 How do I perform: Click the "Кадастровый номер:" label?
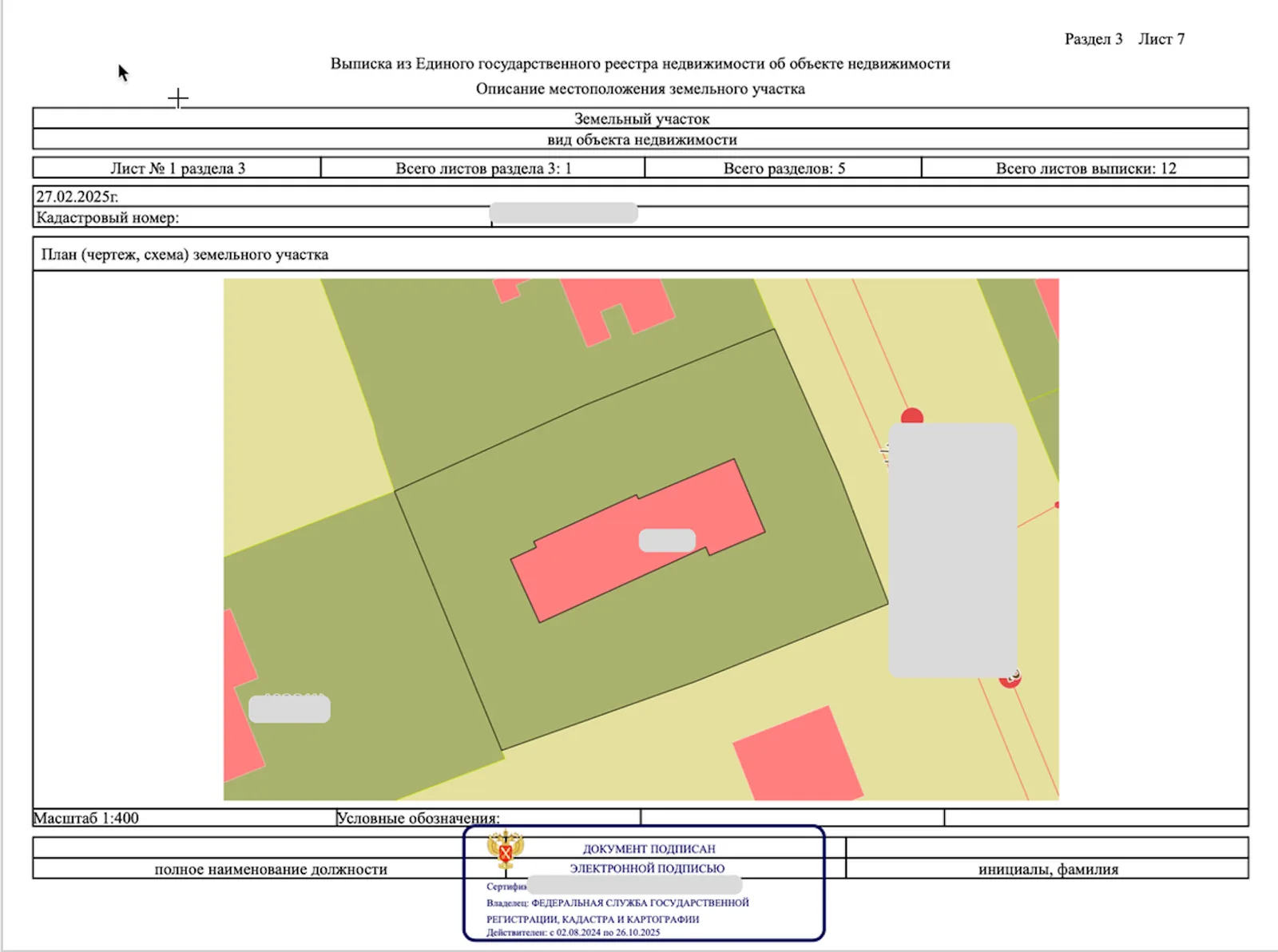pyautogui.click(x=107, y=217)
